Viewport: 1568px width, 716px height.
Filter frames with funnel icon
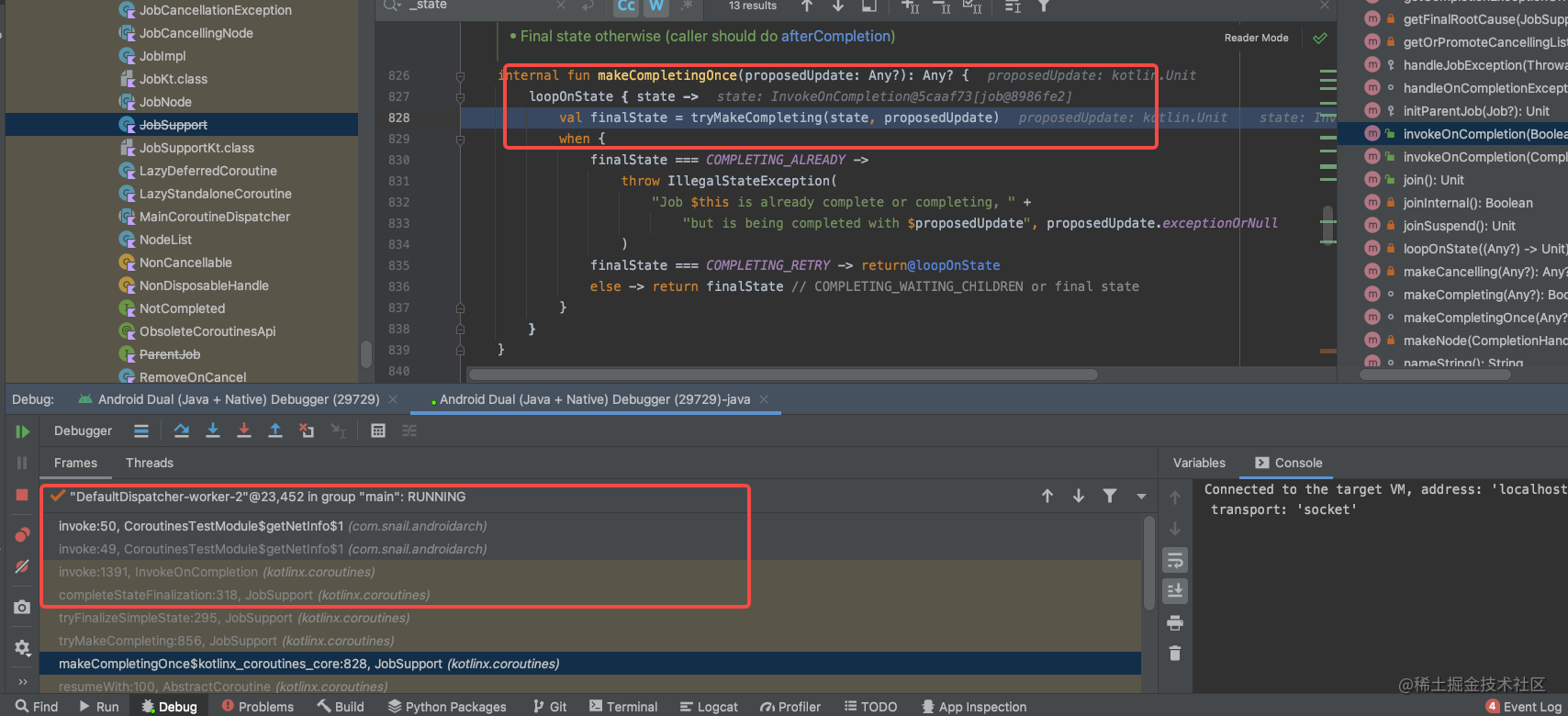(1110, 496)
